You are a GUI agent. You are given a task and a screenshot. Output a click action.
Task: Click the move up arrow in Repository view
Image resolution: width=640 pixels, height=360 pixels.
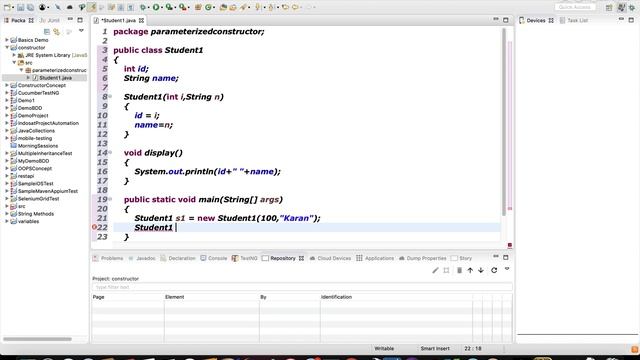click(470, 270)
